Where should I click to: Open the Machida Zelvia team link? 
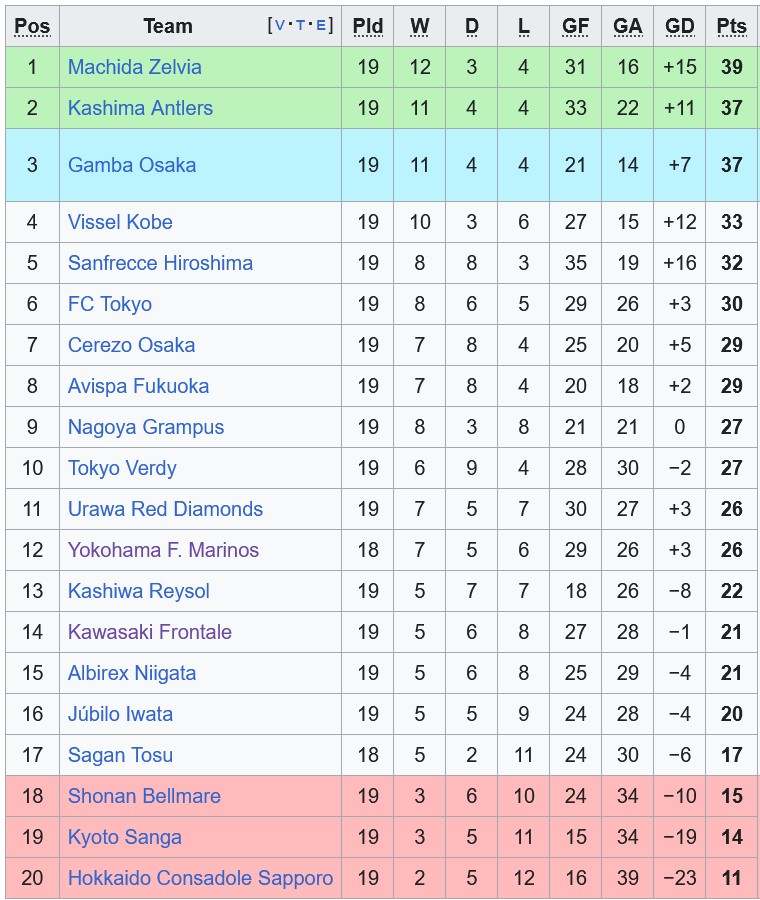tap(134, 67)
